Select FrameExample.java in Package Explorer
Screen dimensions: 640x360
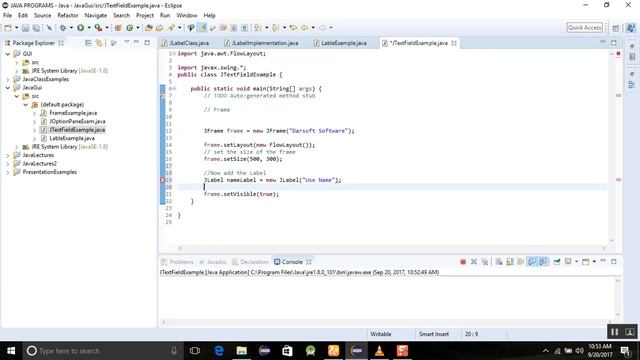tap(73, 113)
